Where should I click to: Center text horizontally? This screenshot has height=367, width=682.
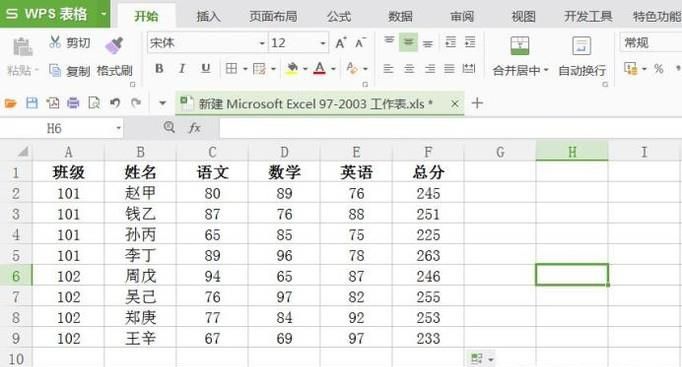(x=409, y=69)
